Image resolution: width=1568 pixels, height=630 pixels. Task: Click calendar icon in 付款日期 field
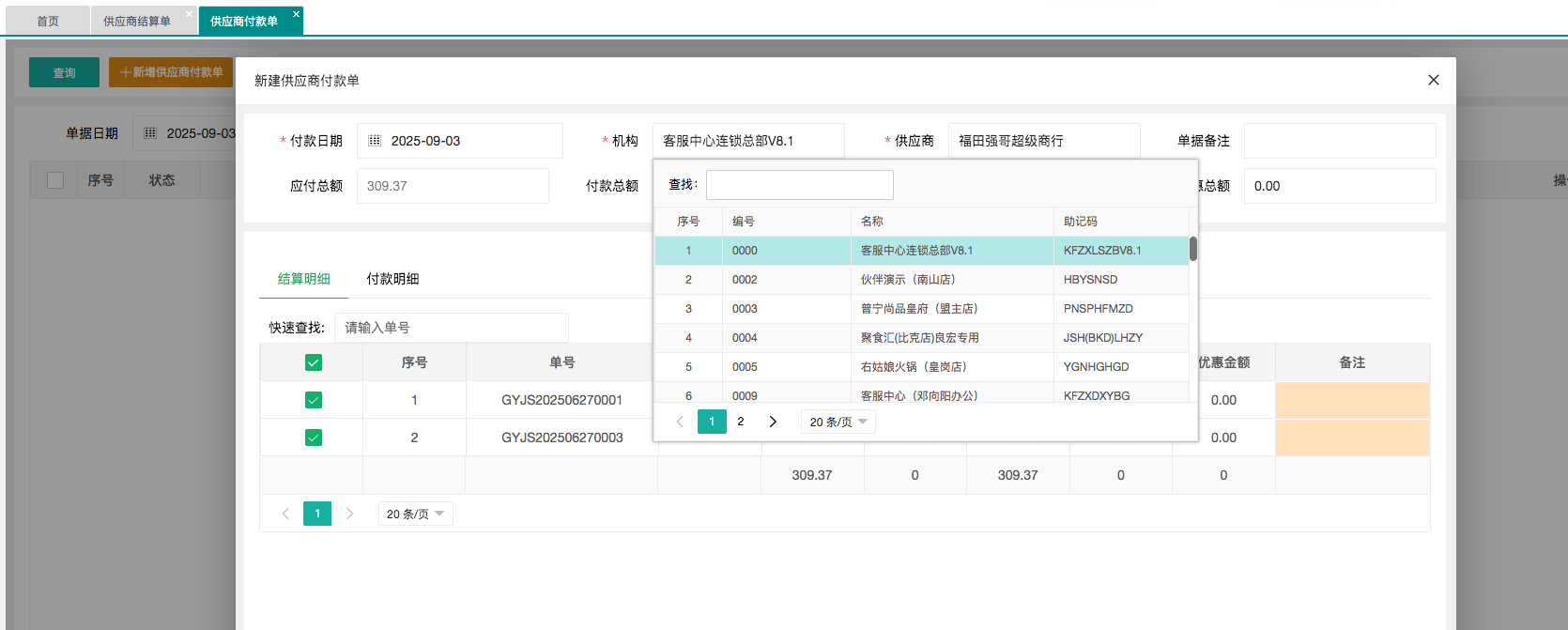[x=375, y=141]
